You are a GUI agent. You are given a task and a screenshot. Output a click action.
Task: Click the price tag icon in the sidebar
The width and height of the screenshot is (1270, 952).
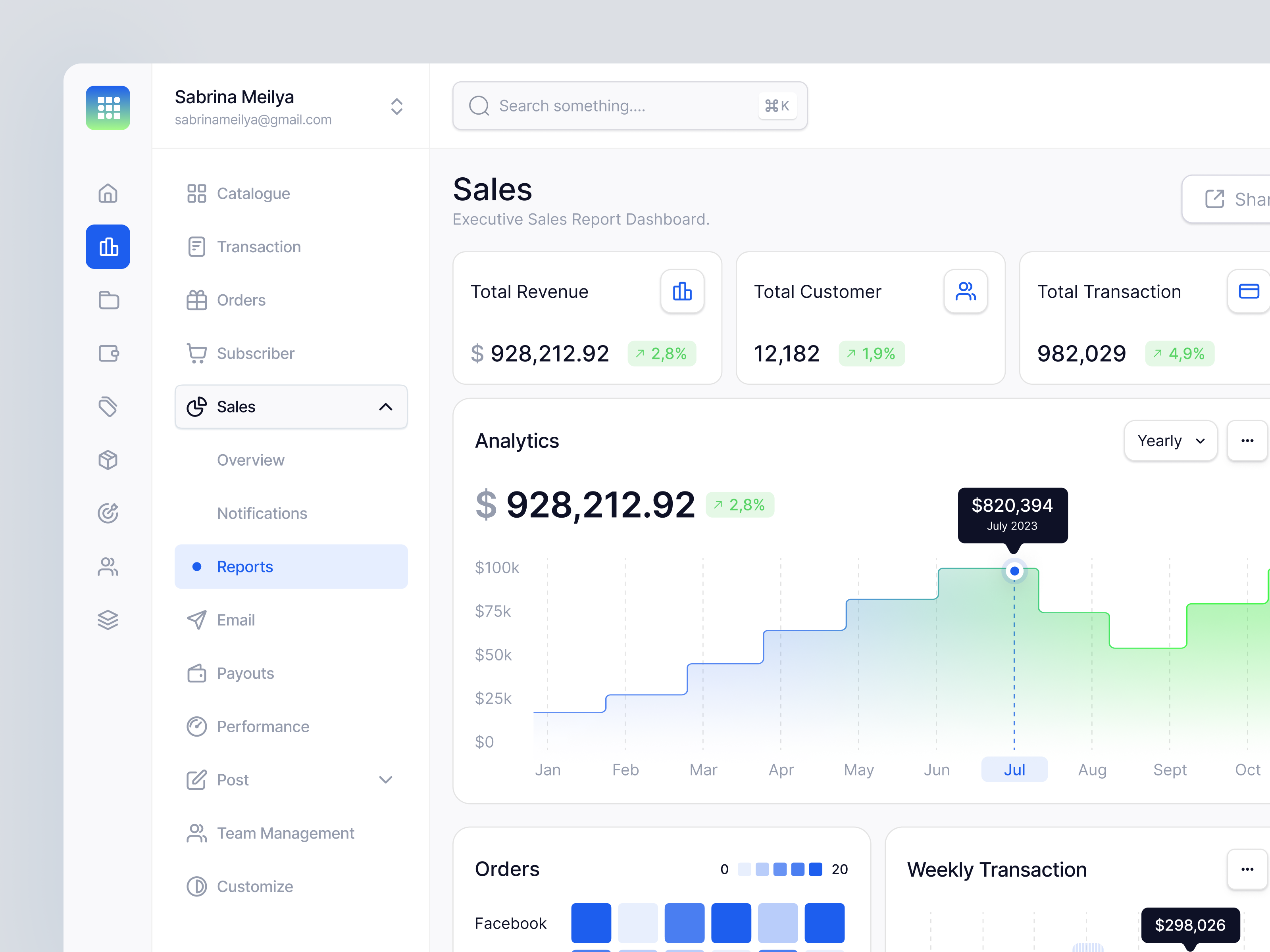(x=108, y=406)
